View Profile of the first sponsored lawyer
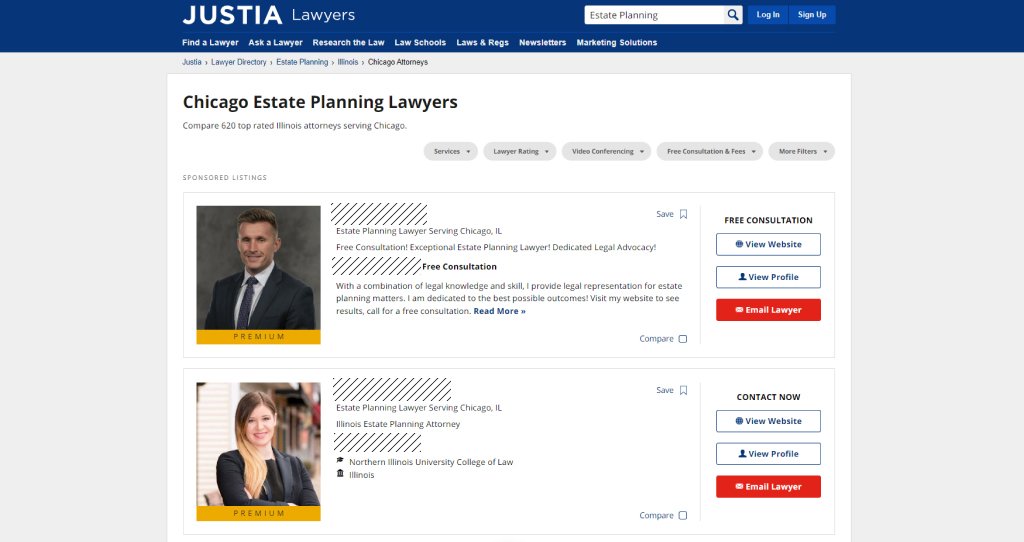Screen dimensions: 1024x542 click(768, 277)
